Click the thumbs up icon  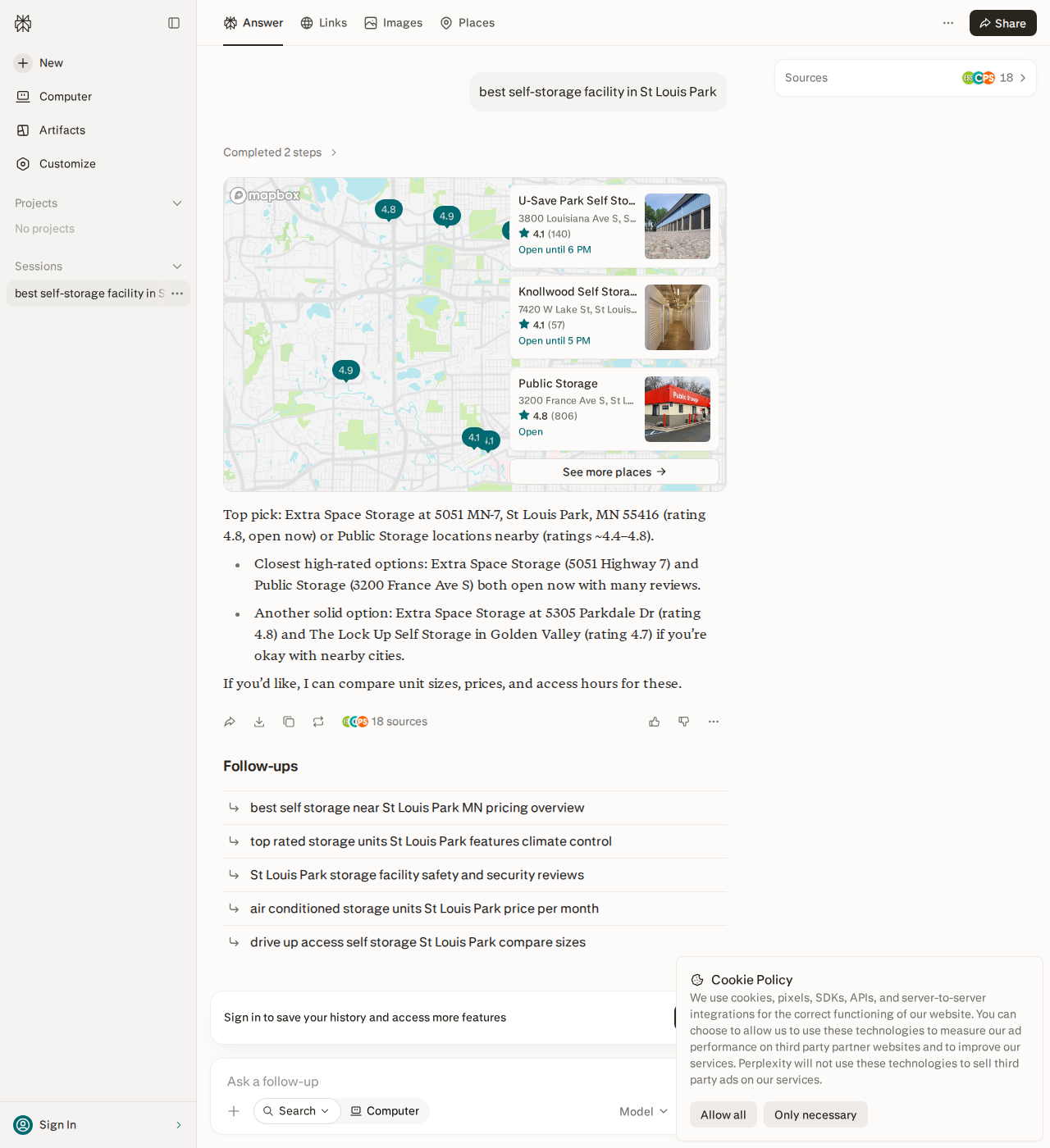coord(655,722)
